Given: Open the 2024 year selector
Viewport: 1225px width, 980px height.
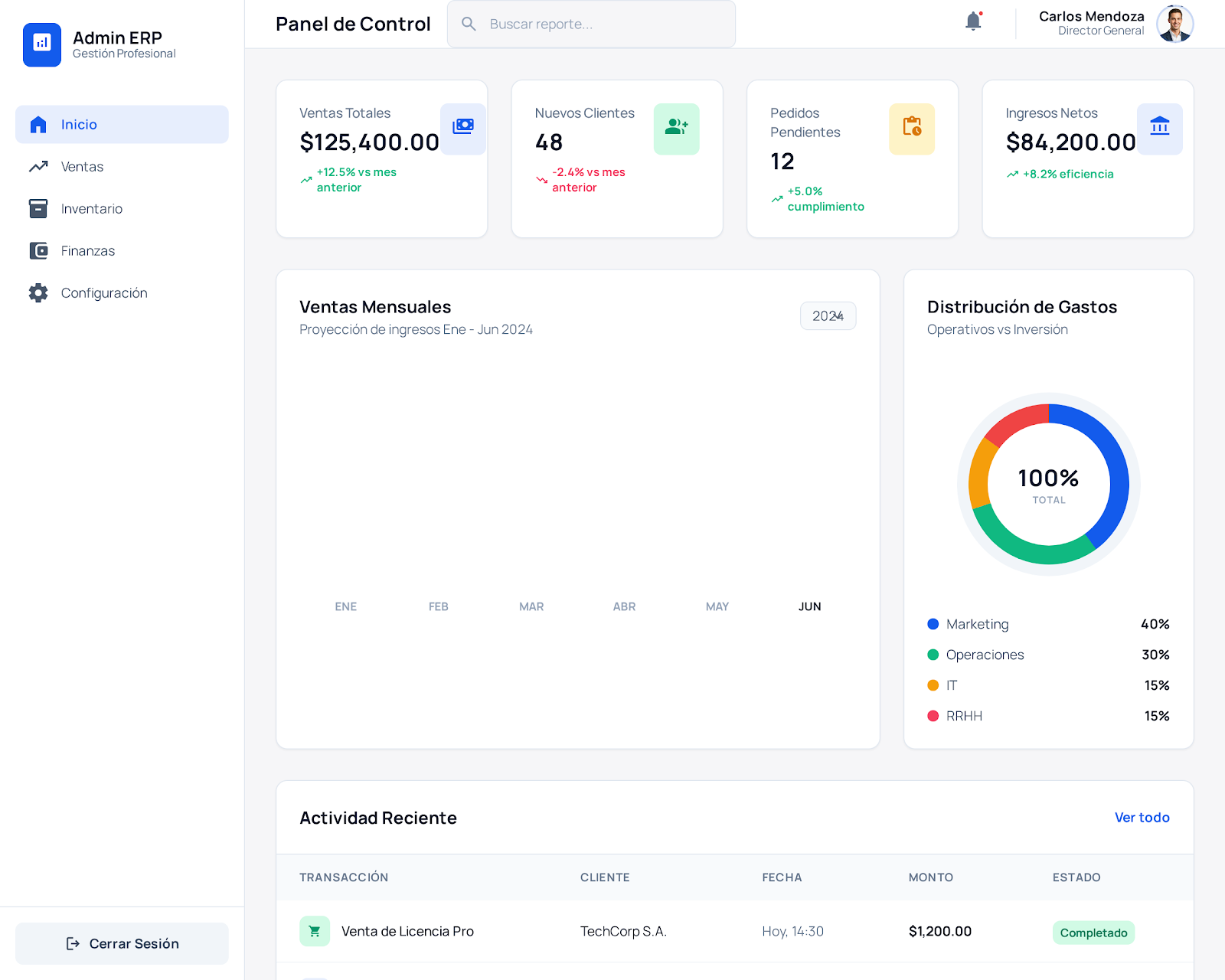Looking at the screenshot, I should click(828, 315).
